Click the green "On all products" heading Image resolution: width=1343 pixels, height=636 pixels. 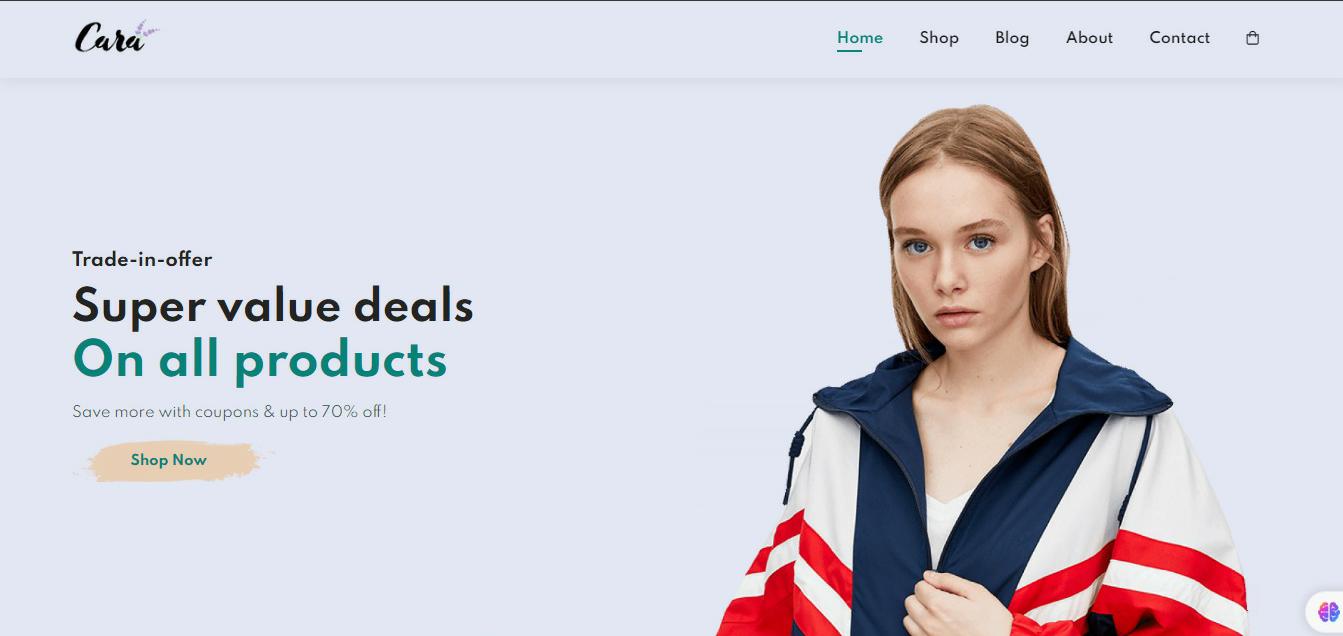[260, 359]
